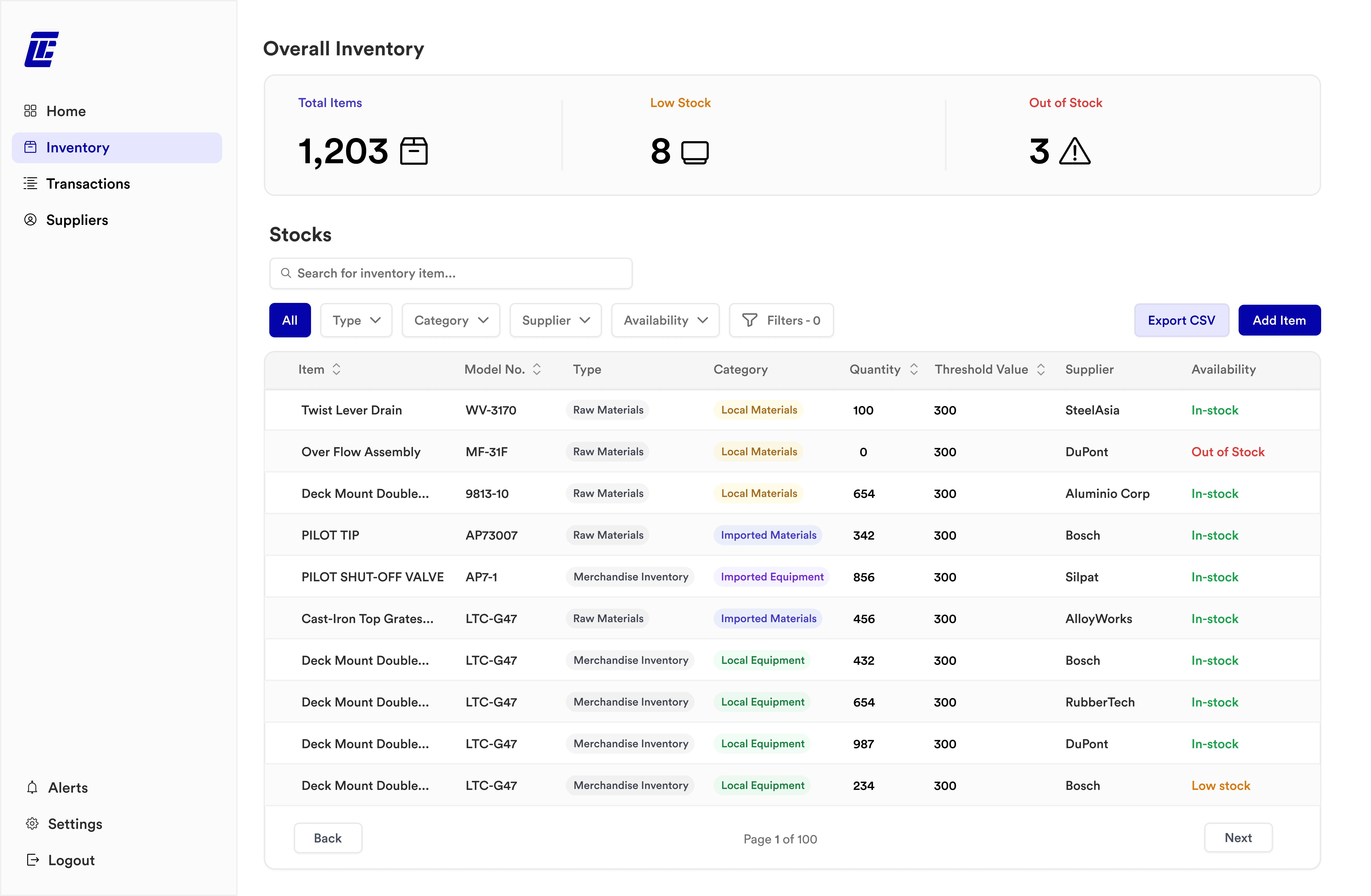Select Inventory menu item

117,148
